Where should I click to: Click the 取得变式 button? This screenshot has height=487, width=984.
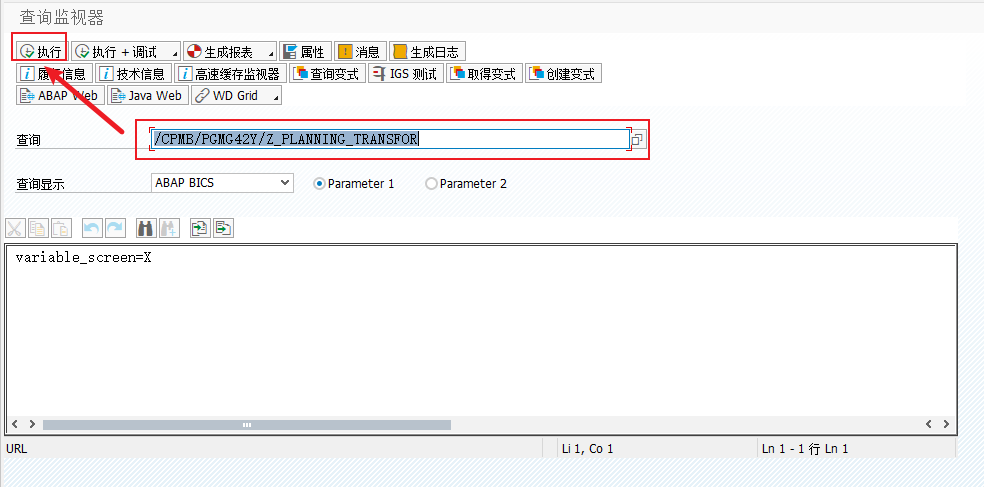point(484,73)
